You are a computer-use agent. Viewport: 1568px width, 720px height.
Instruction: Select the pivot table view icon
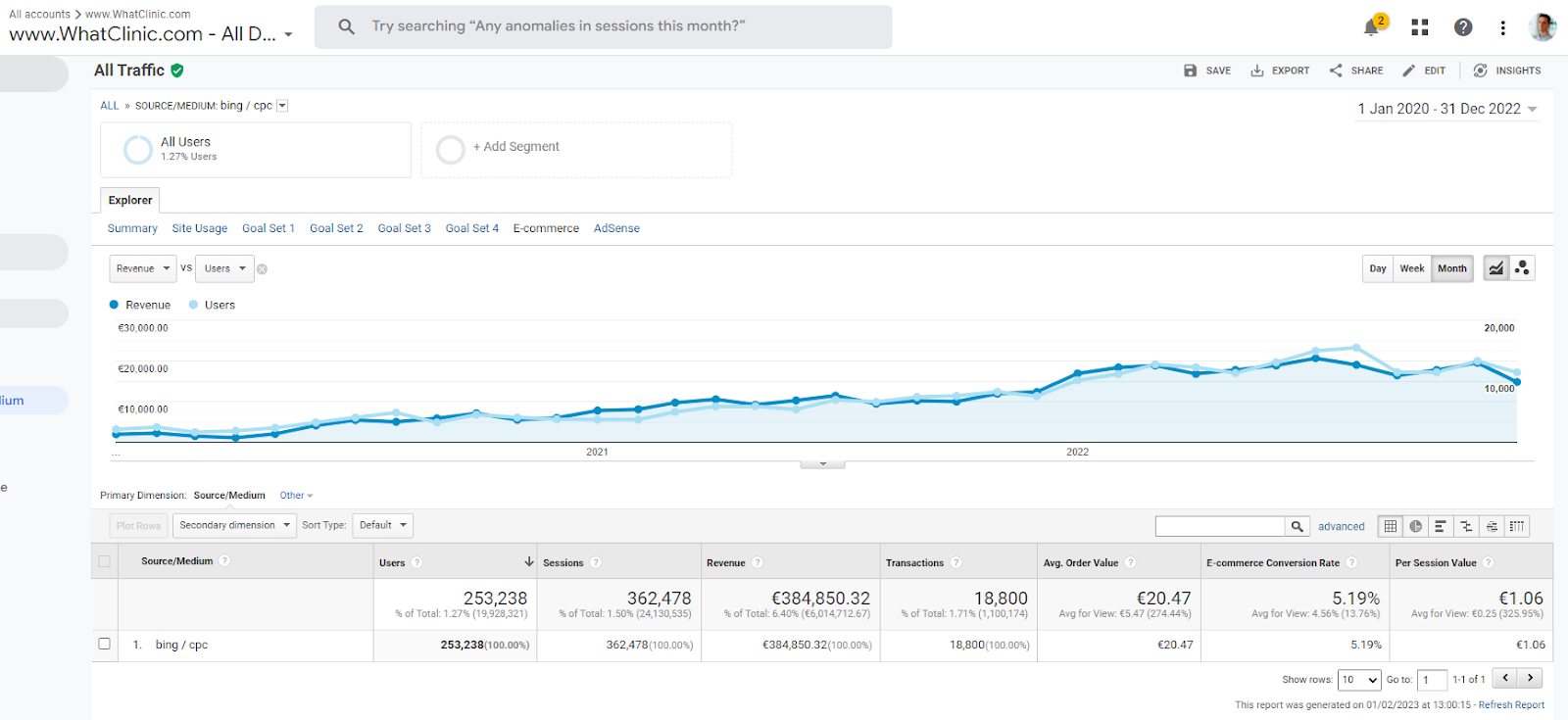(x=1517, y=527)
